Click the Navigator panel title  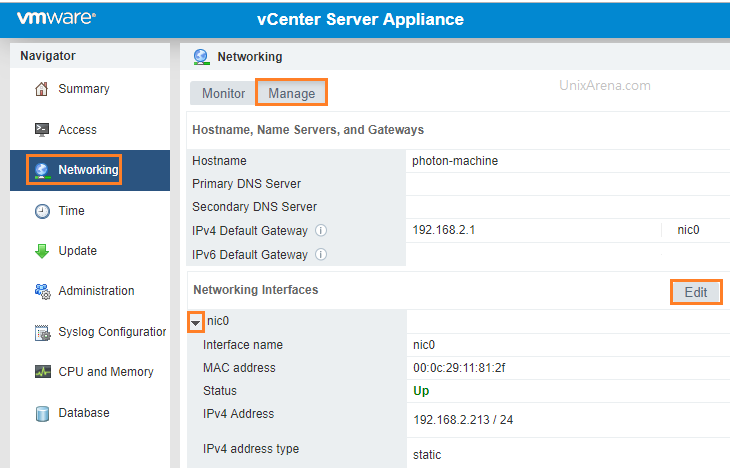tap(47, 55)
